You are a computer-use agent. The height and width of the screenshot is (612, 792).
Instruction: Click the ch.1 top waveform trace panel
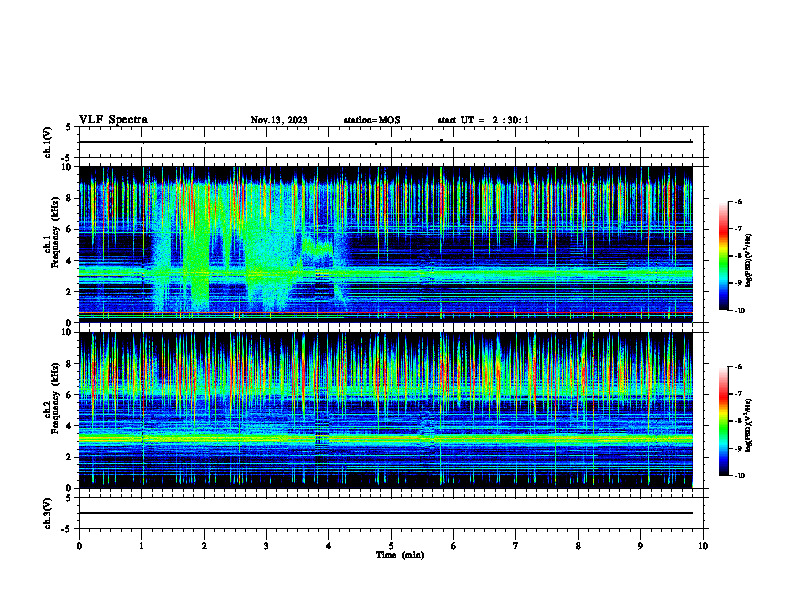tap(391, 142)
